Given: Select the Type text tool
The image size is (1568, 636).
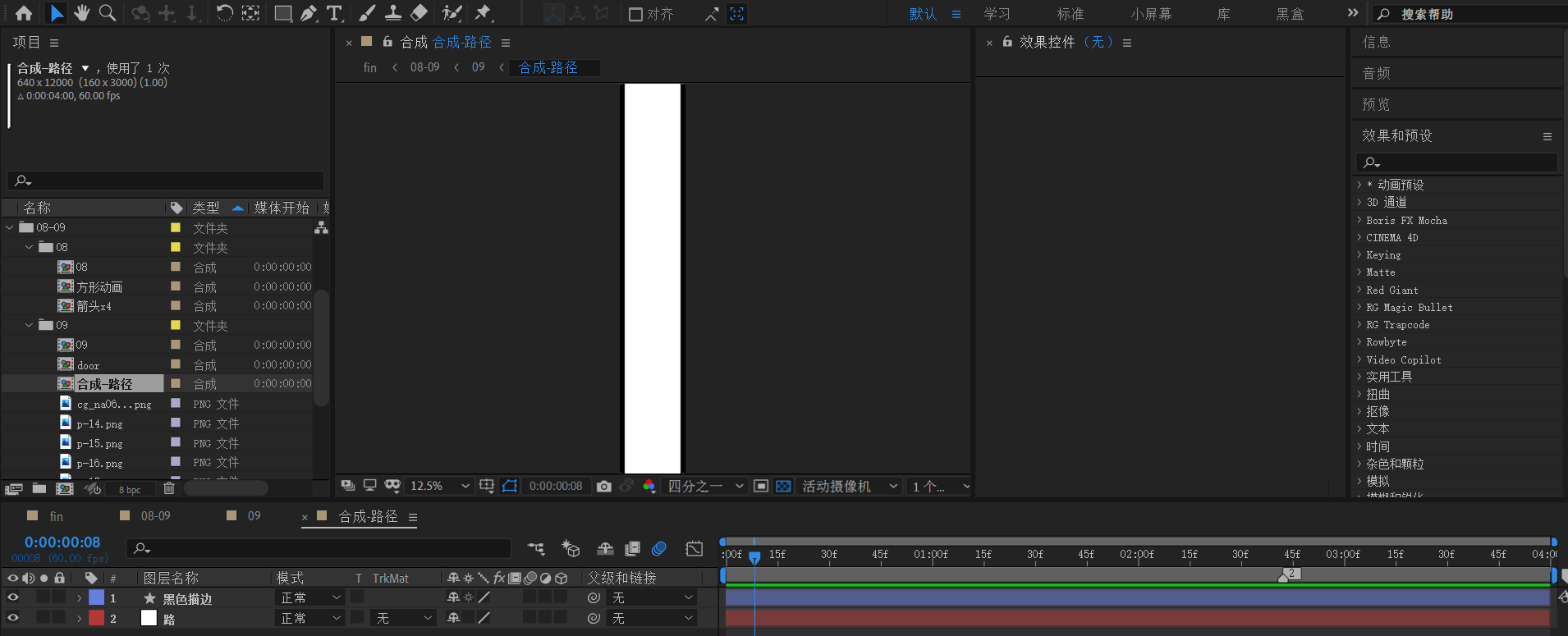Looking at the screenshot, I should click(x=334, y=13).
